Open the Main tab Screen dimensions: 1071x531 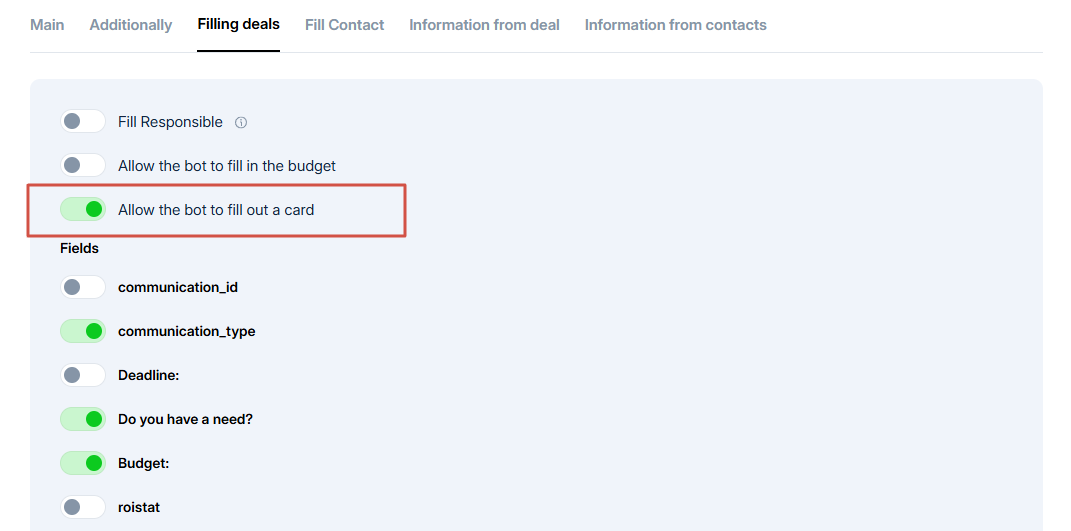[x=47, y=25]
